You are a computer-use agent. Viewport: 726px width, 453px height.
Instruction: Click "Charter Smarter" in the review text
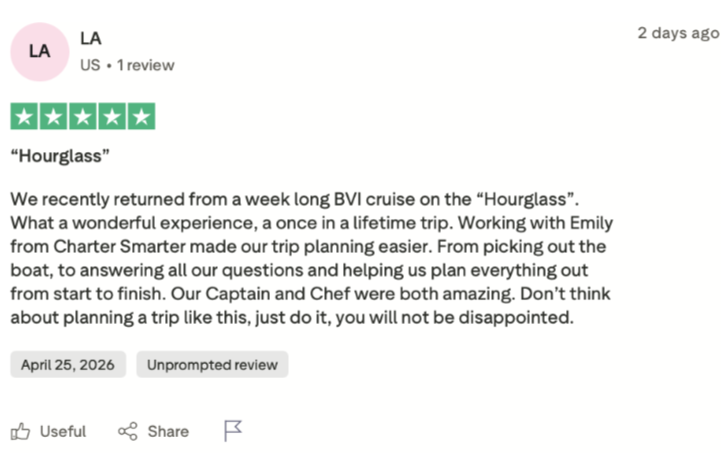point(119,246)
